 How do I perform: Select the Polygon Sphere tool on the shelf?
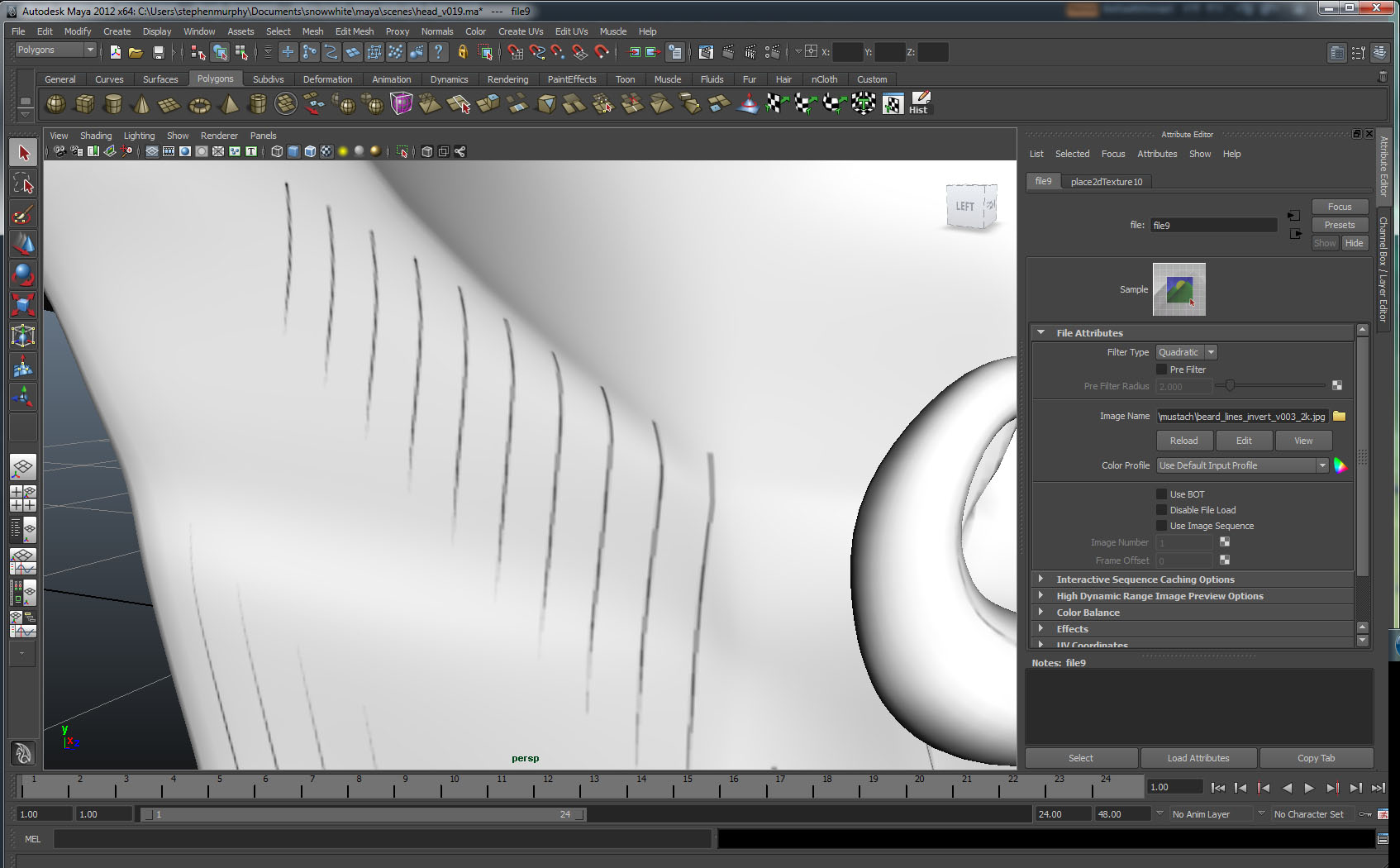tap(55, 103)
